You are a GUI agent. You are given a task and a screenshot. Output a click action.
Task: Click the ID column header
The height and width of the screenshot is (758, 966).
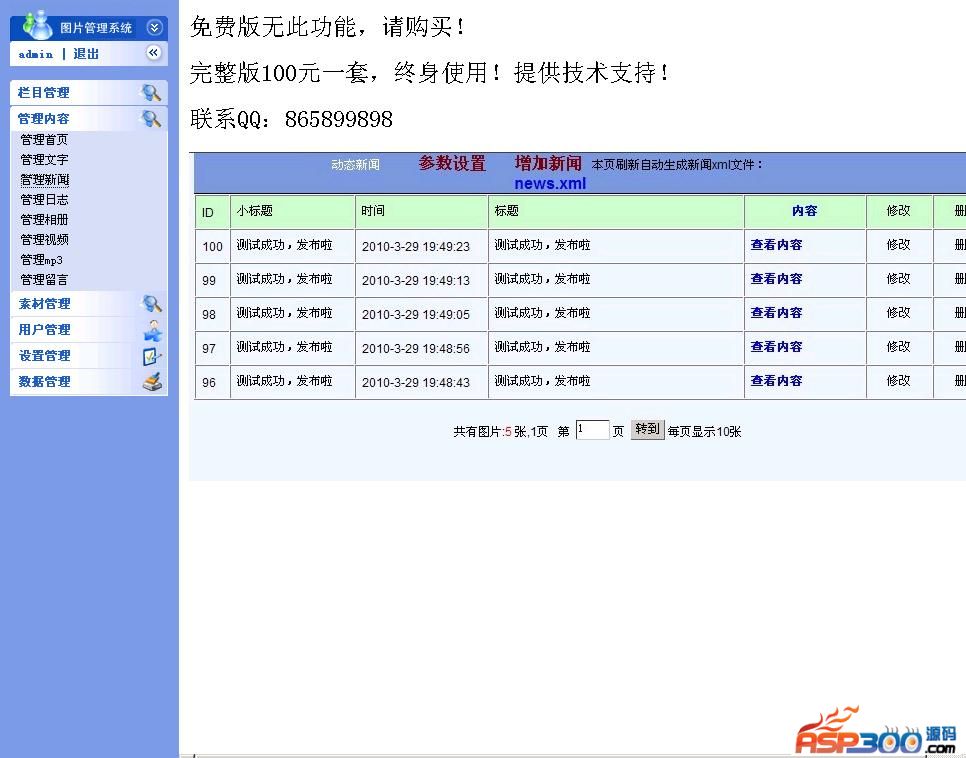click(x=208, y=213)
